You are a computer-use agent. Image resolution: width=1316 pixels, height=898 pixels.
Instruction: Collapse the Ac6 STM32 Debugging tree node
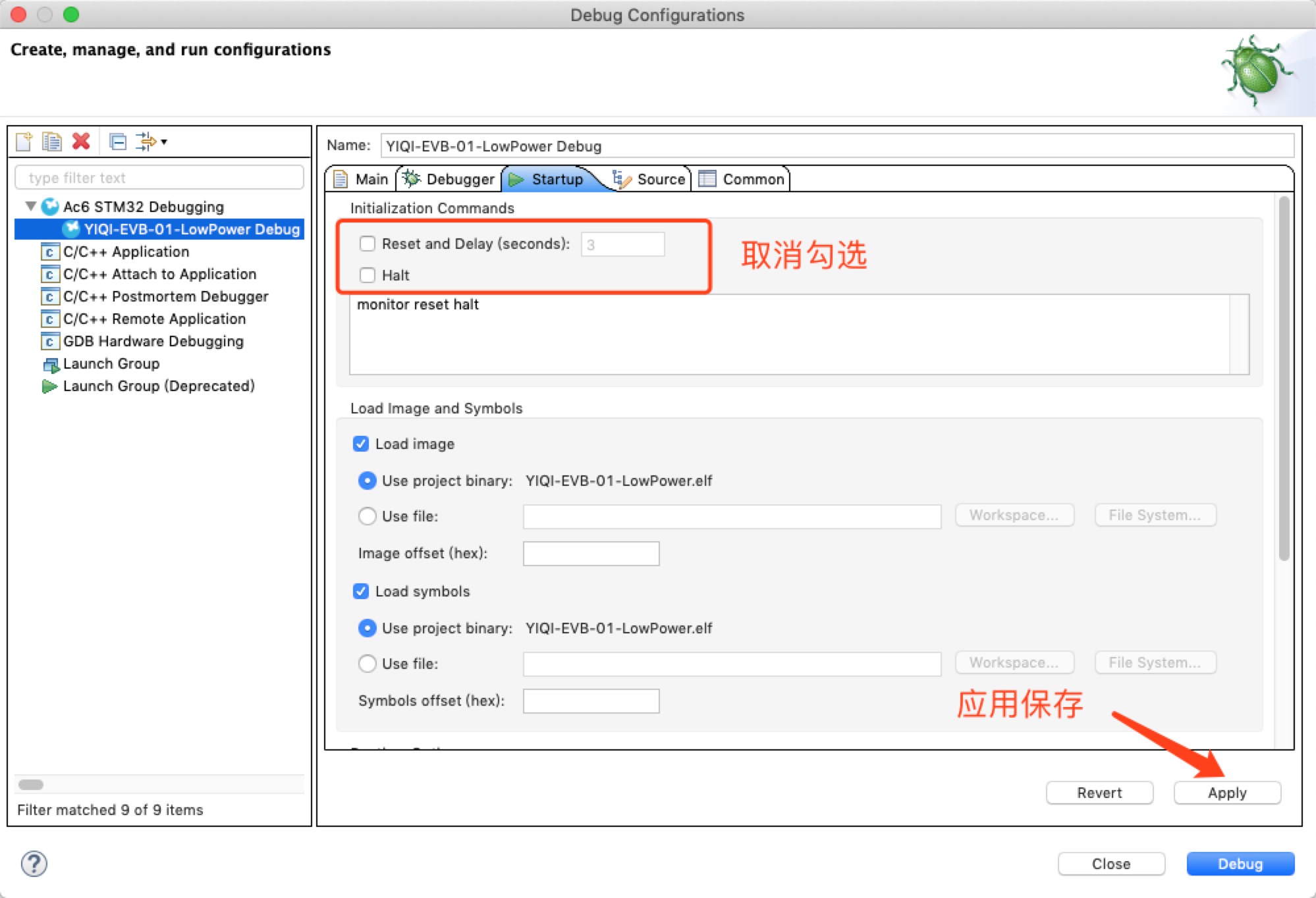tap(30, 207)
